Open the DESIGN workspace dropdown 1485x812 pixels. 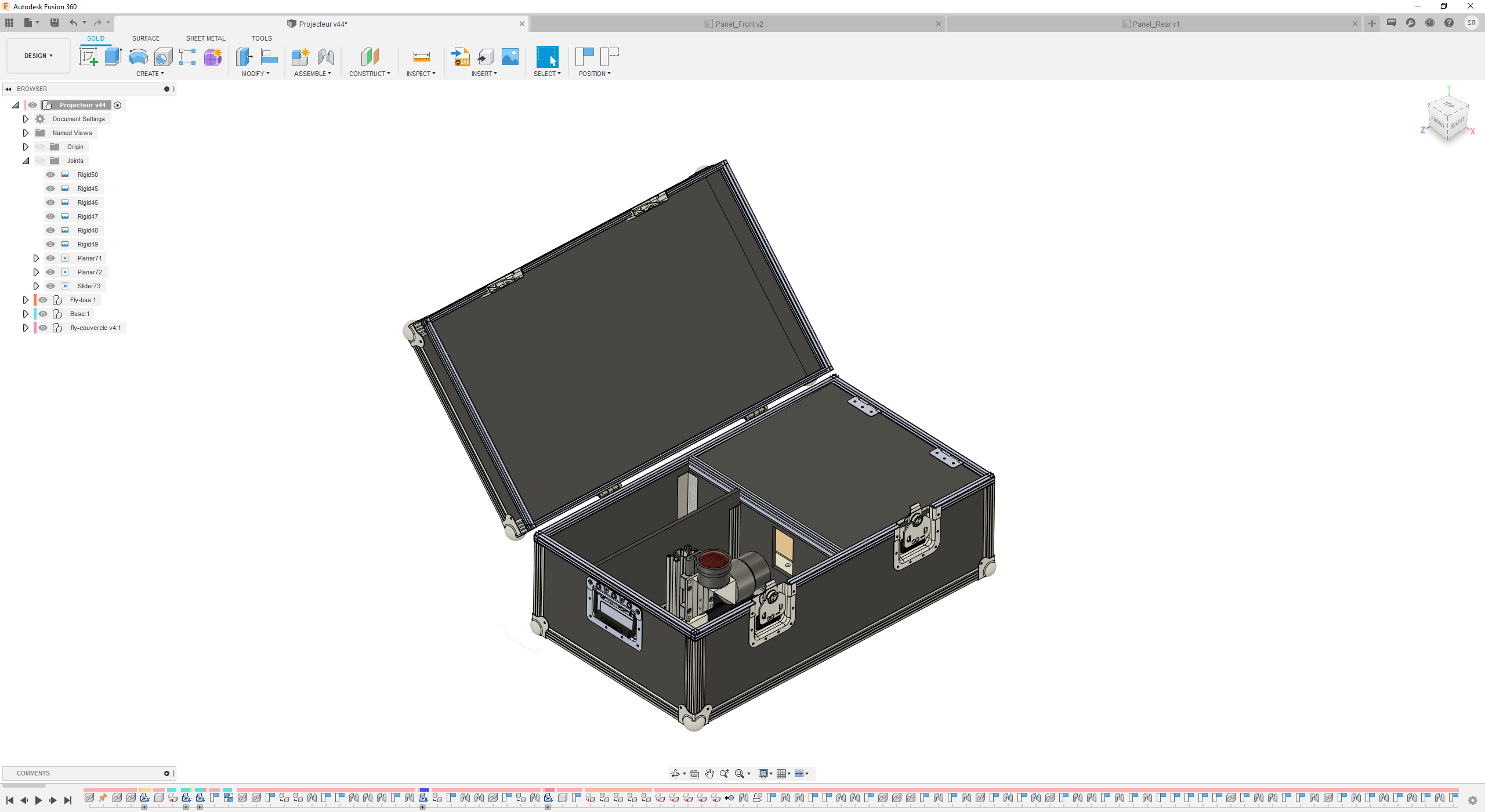(x=38, y=56)
